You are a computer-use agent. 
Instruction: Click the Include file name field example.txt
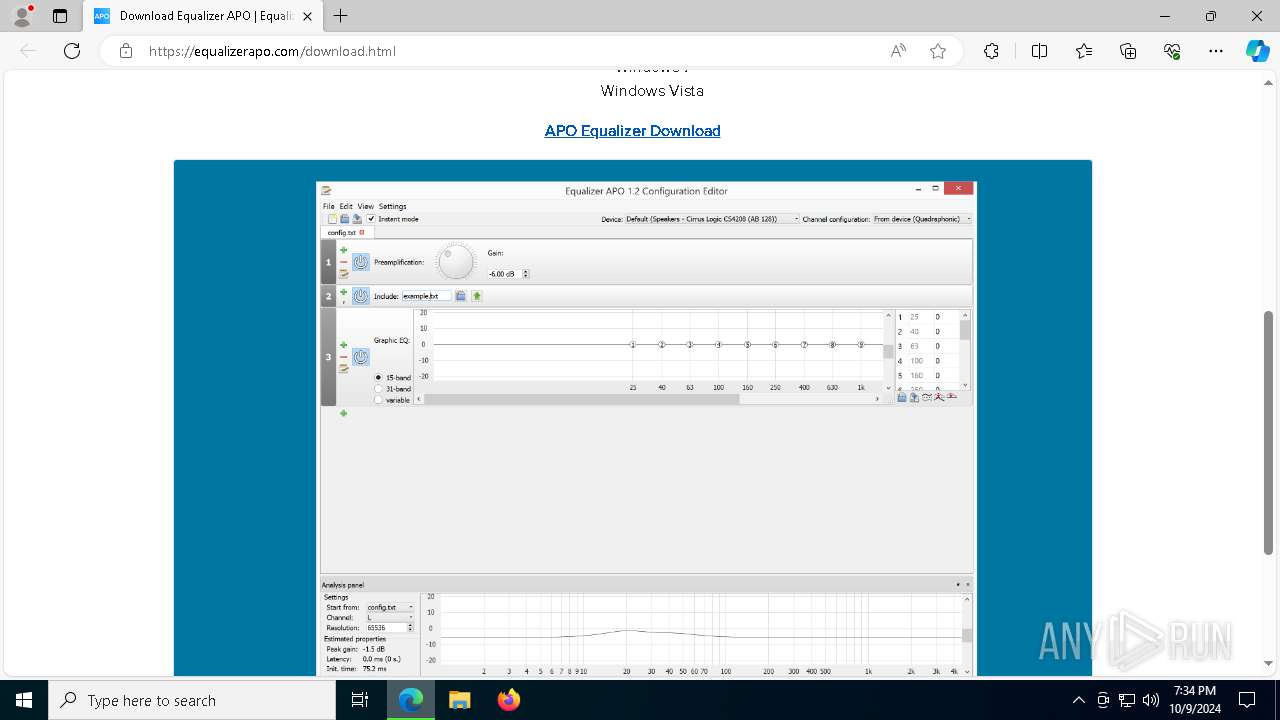point(426,296)
